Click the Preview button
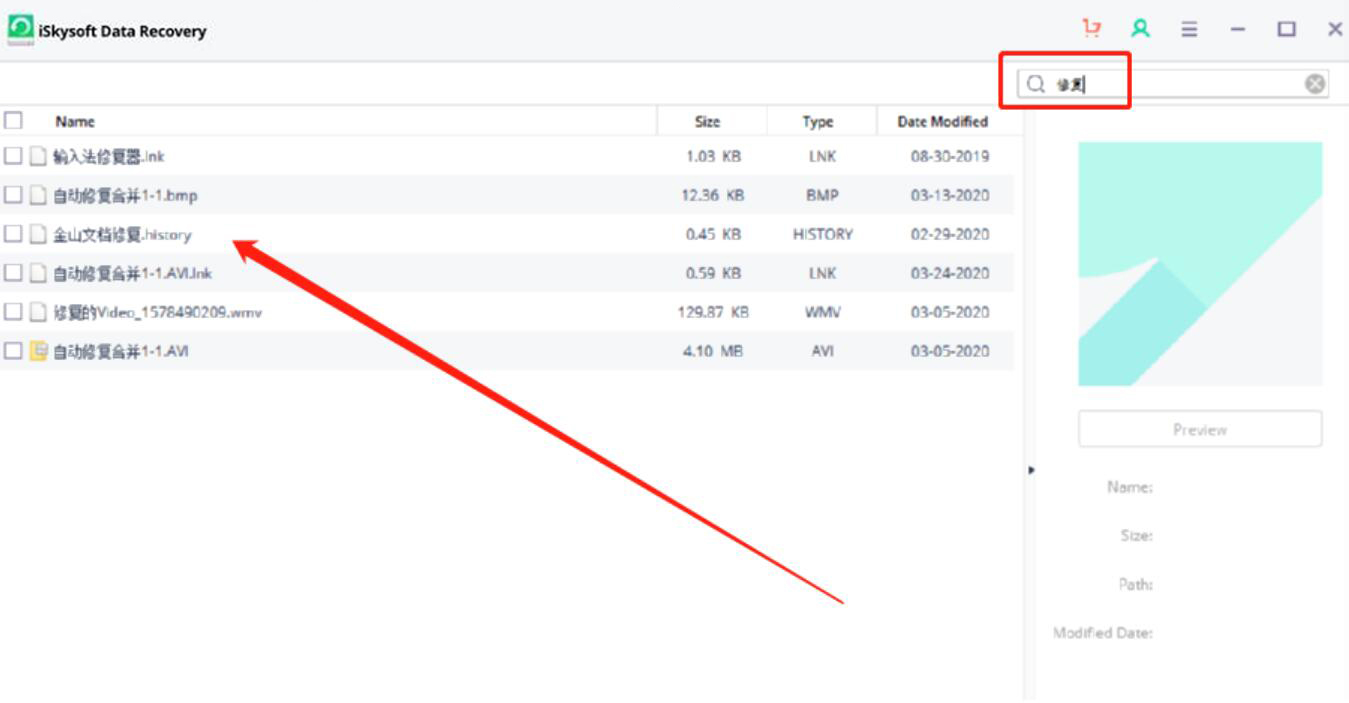Image resolution: width=1349 pixels, height=703 pixels. (1200, 429)
